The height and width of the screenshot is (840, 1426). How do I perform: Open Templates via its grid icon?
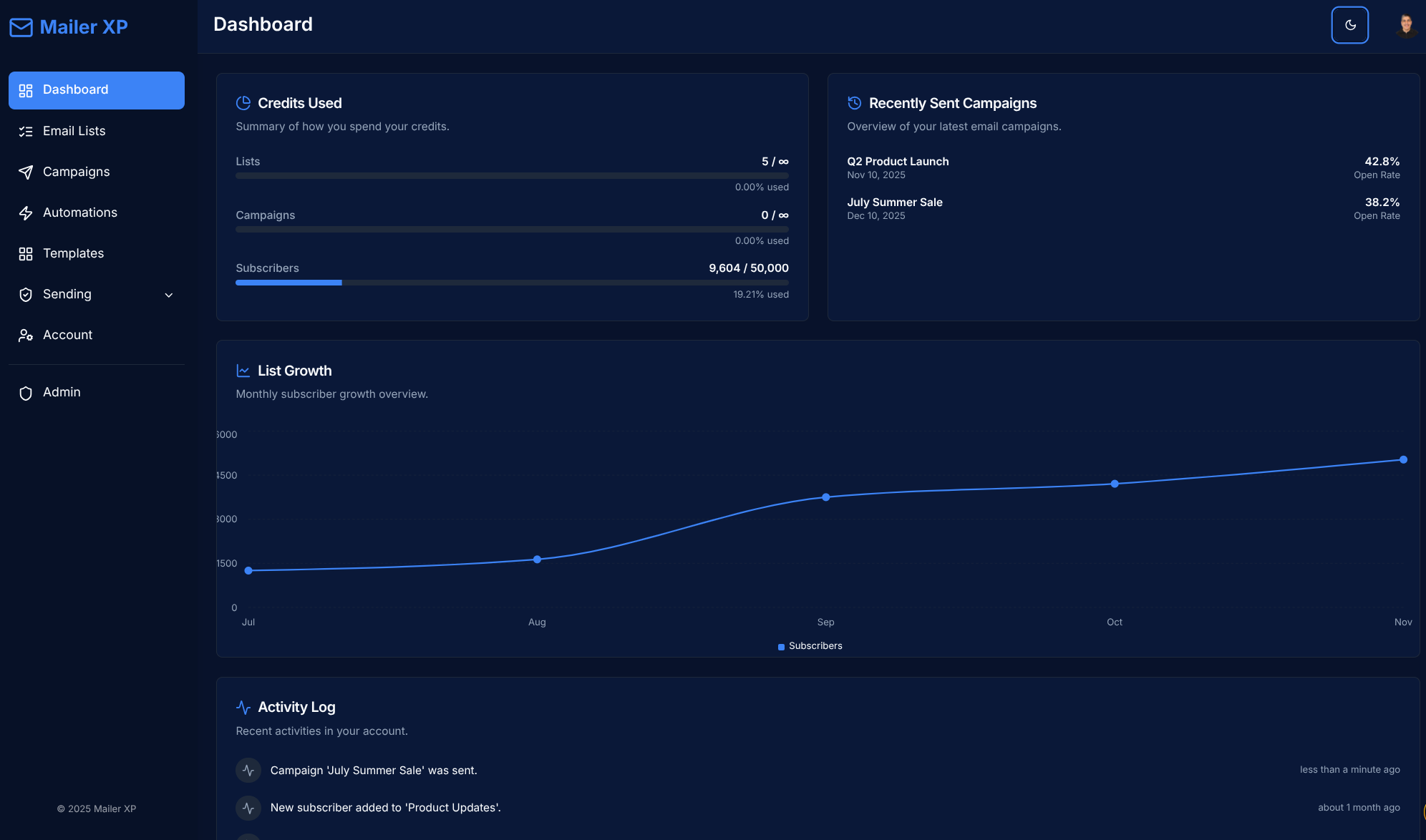pos(26,253)
